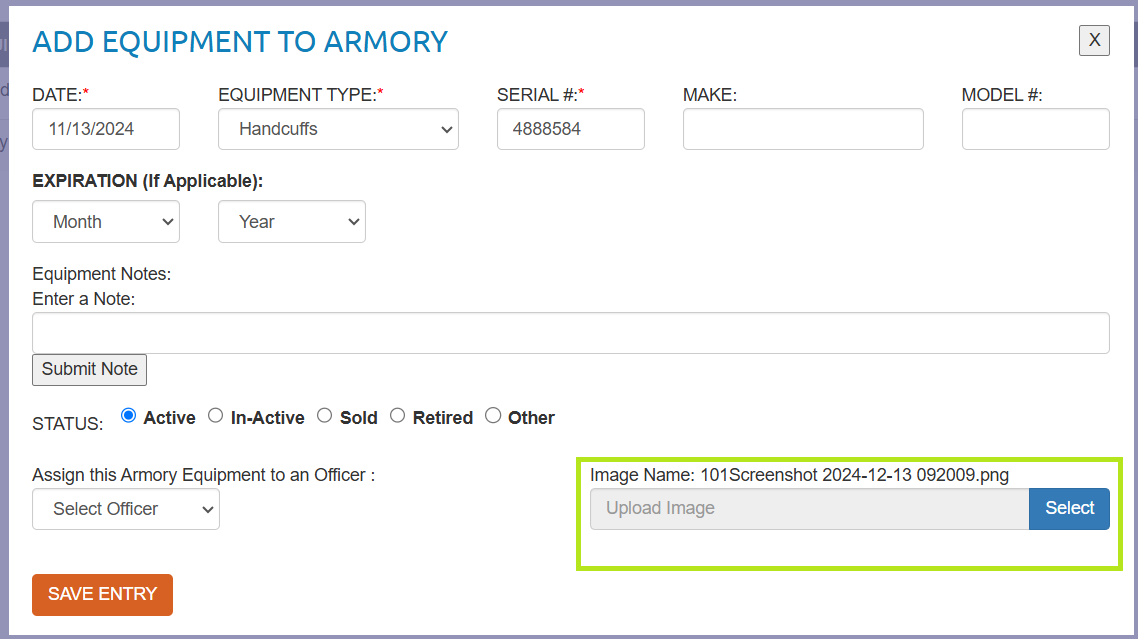Screen dimensions: 1138x639
Task: Close the Add Equipment dialog with X
Action: 1094,40
